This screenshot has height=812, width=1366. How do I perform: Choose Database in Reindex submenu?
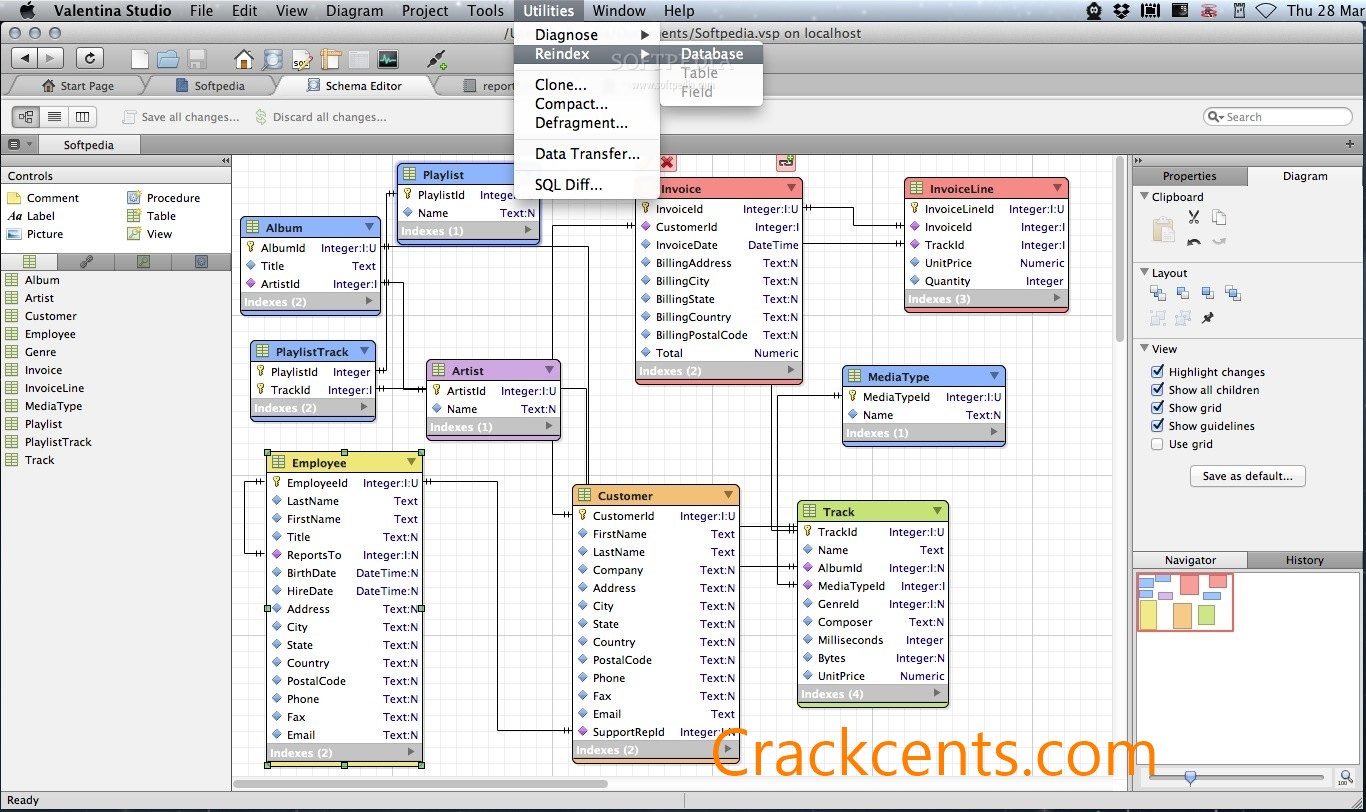tap(712, 54)
